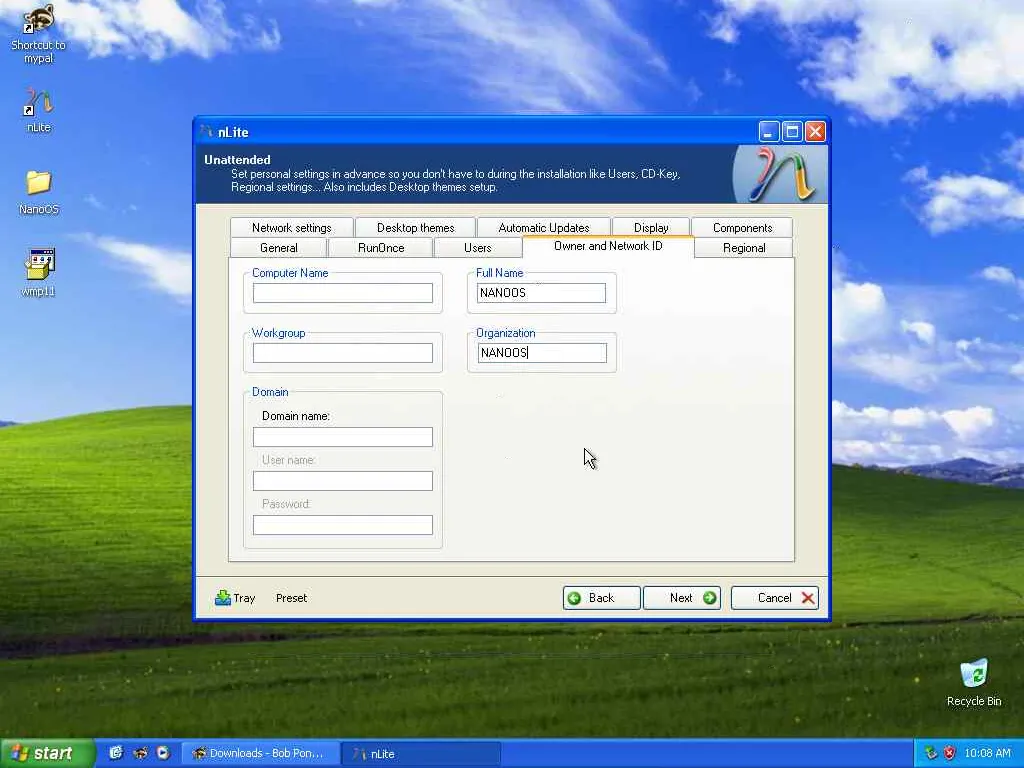
Task: Show desktop from the quick launch bar
Action: [116, 753]
